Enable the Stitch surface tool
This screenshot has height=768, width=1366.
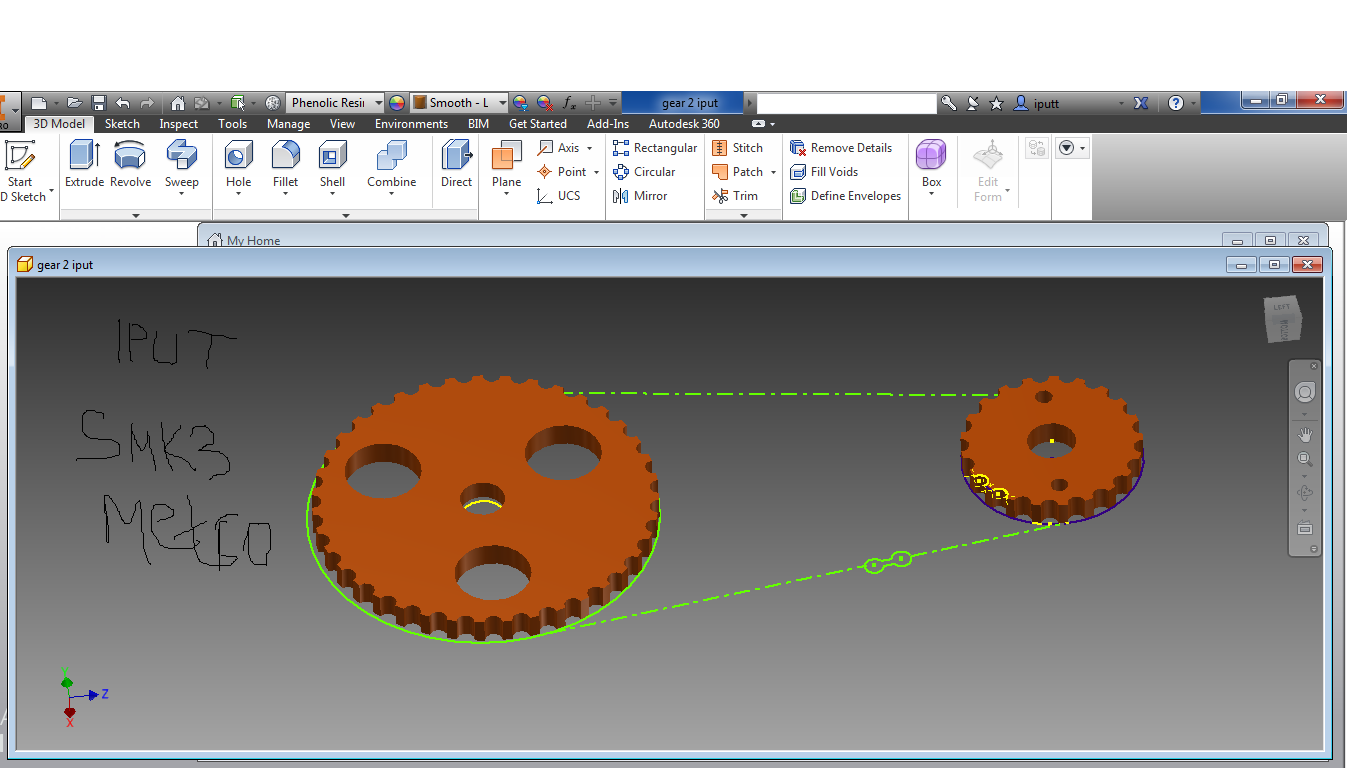[x=739, y=147]
